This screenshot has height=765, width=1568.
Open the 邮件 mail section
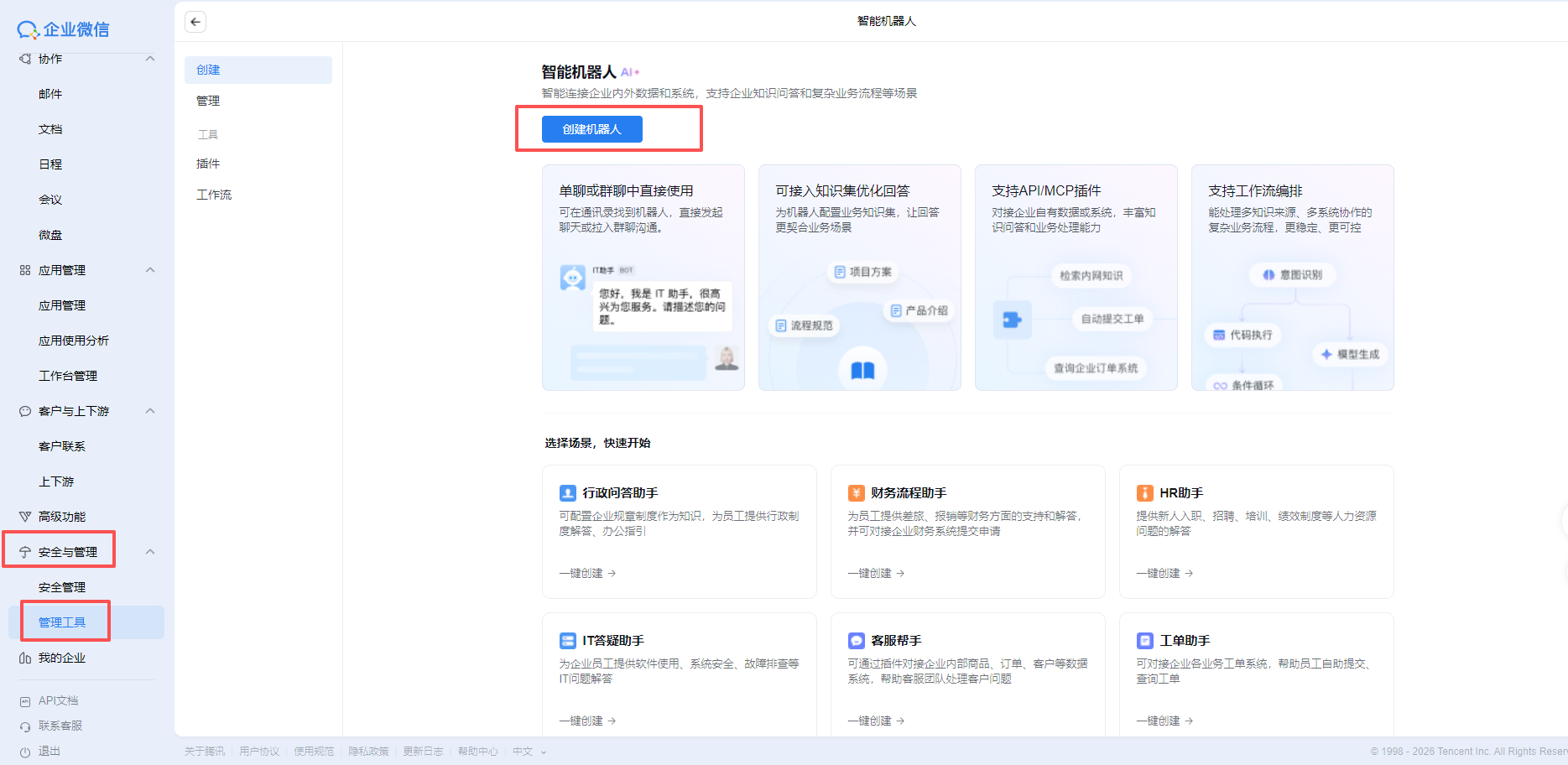50,93
